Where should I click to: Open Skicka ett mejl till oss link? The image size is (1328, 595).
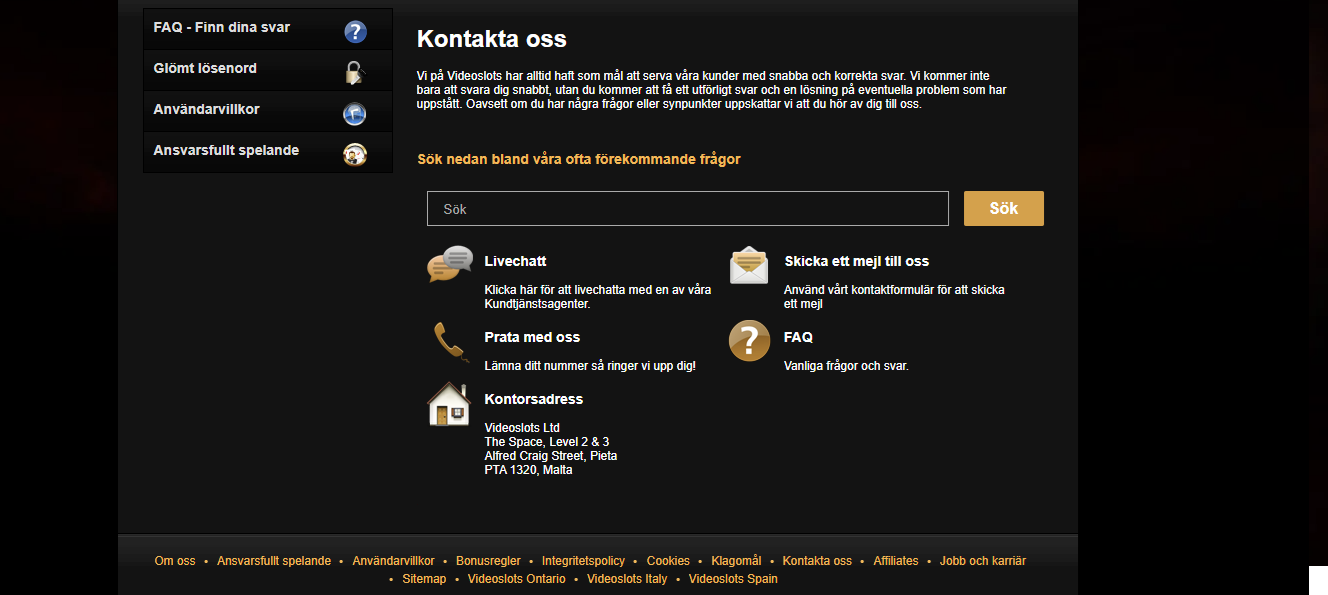pyautogui.click(x=857, y=261)
